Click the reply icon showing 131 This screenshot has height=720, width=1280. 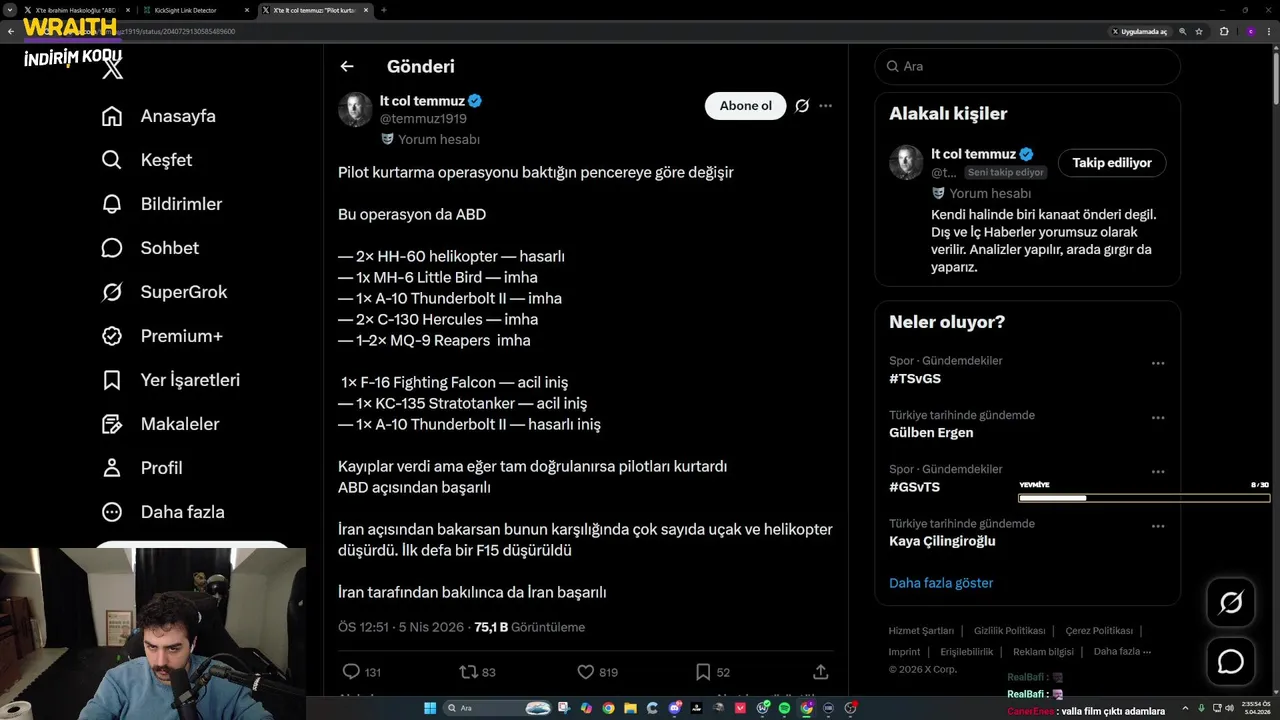pos(351,672)
